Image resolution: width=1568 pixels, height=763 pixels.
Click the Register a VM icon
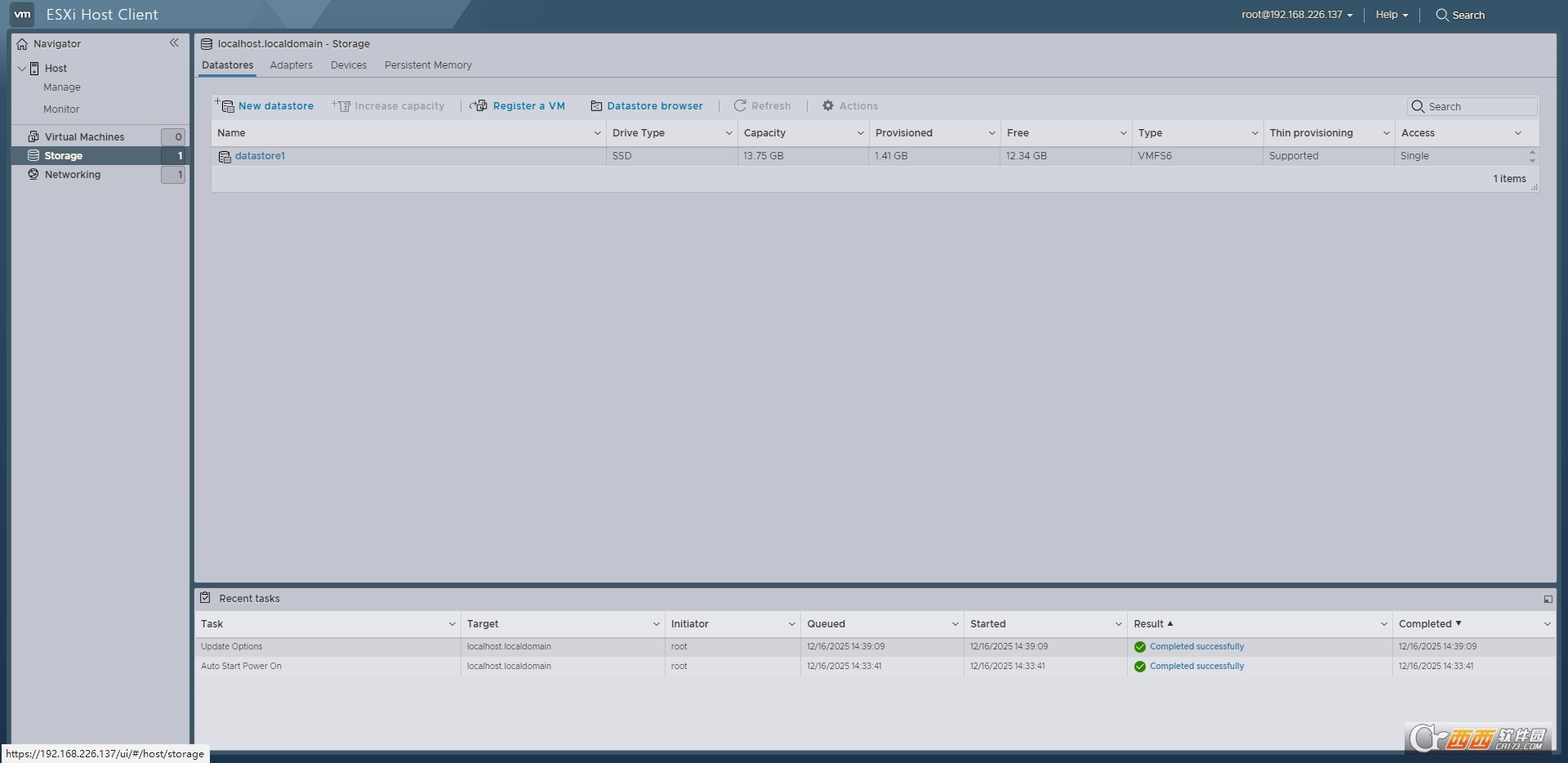click(479, 105)
